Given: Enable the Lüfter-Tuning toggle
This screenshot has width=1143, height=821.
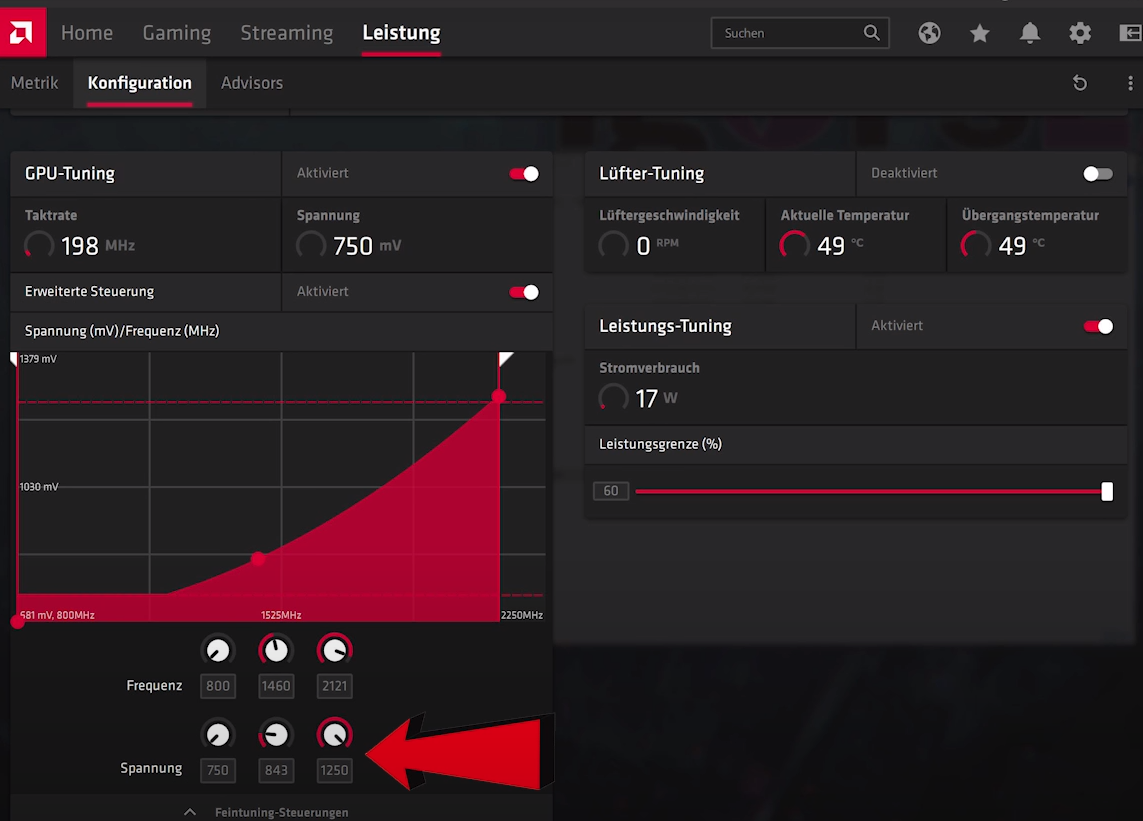Looking at the screenshot, I should click(x=1097, y=174).
